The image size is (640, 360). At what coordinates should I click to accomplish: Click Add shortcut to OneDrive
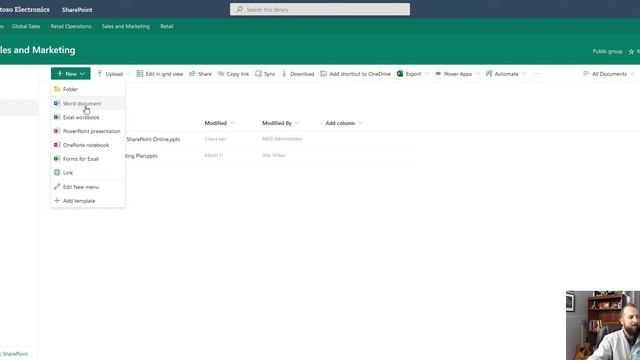coord(356,74)
